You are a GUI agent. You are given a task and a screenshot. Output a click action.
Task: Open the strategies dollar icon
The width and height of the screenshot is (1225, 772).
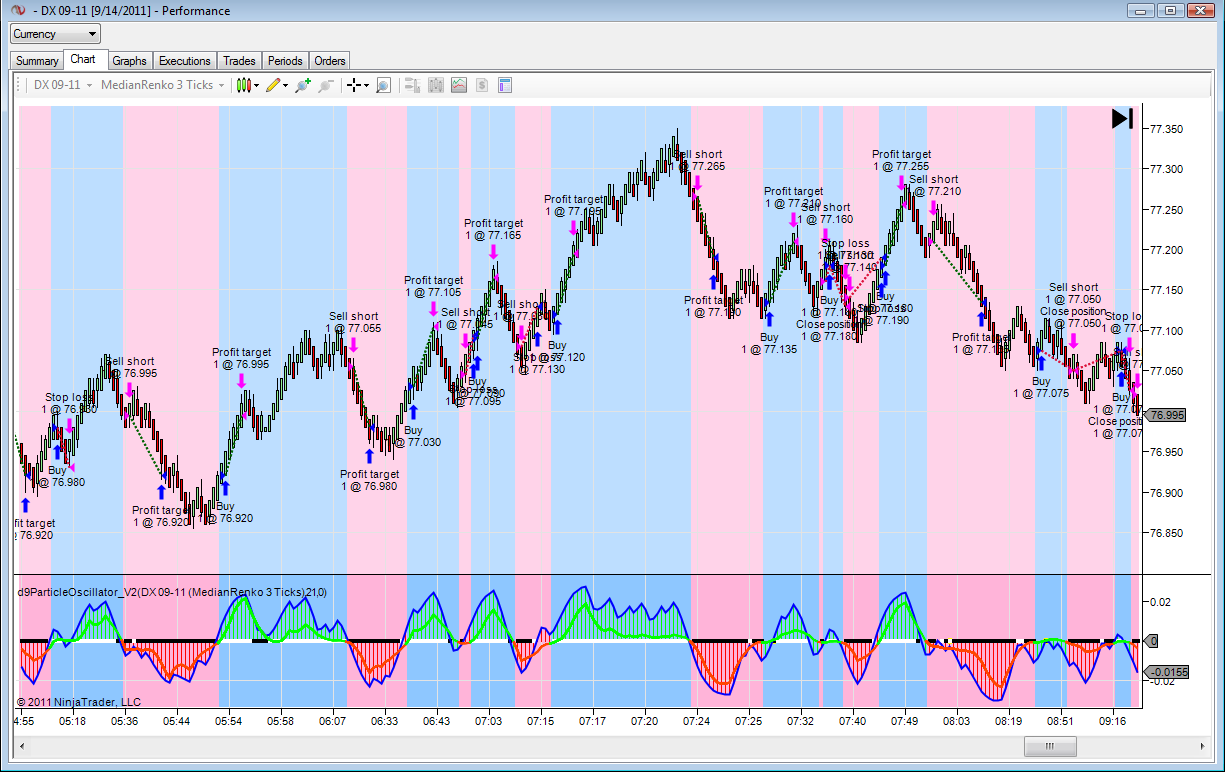(482, 85)
